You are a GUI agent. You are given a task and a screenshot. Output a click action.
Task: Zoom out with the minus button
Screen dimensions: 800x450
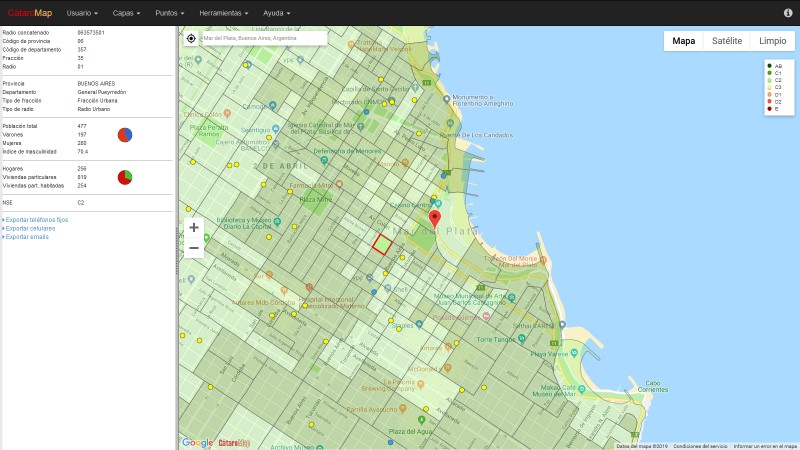(194, 248)
